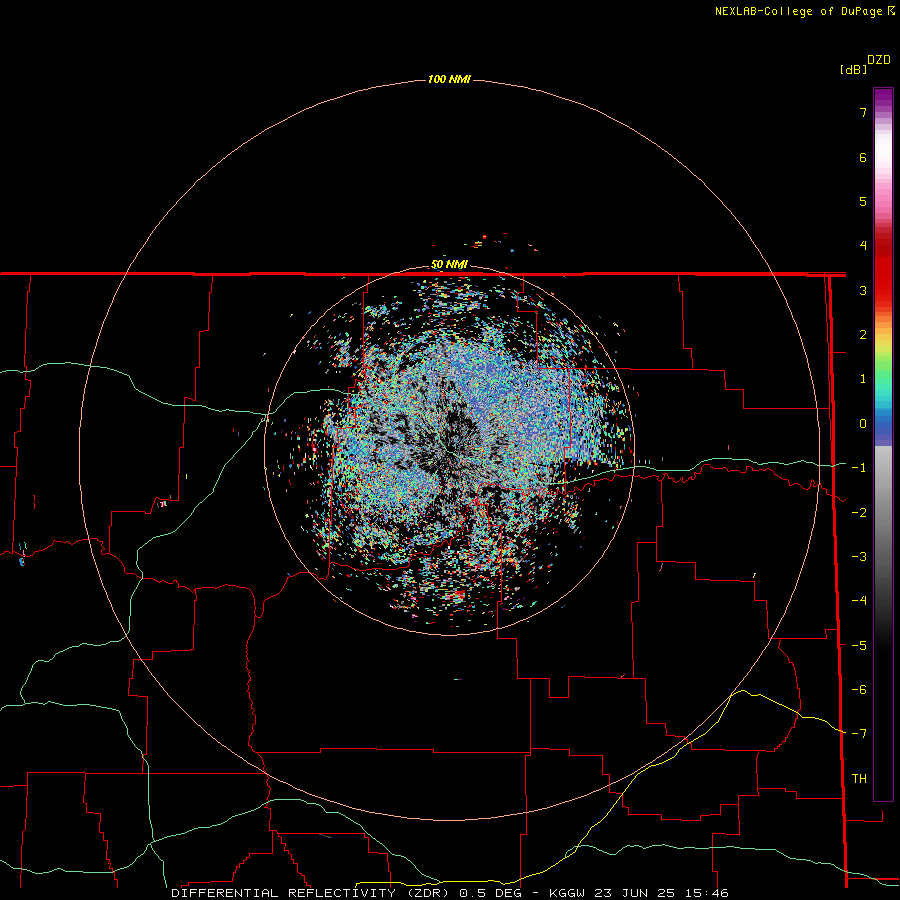
Task: Click the -1 value on color scale
Action: coord(859,468)
